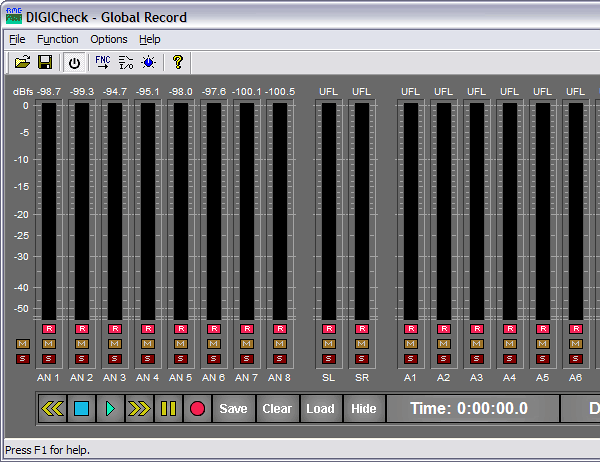Click the AN 5 channel label
The image size is (600, 462).
click(x=181, y=378)
